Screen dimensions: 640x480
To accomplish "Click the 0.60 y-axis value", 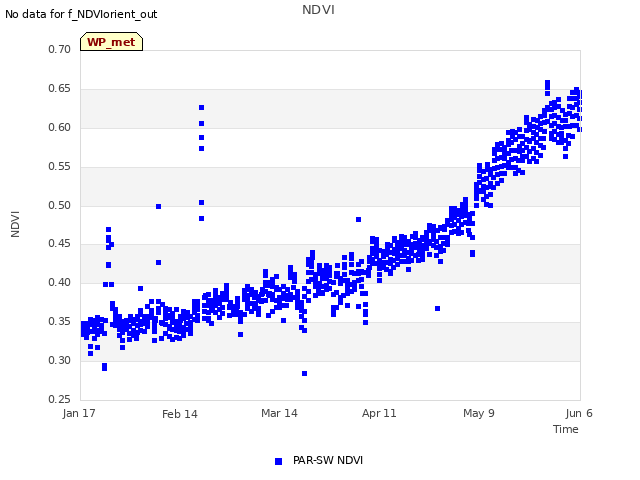I will 59,127.
